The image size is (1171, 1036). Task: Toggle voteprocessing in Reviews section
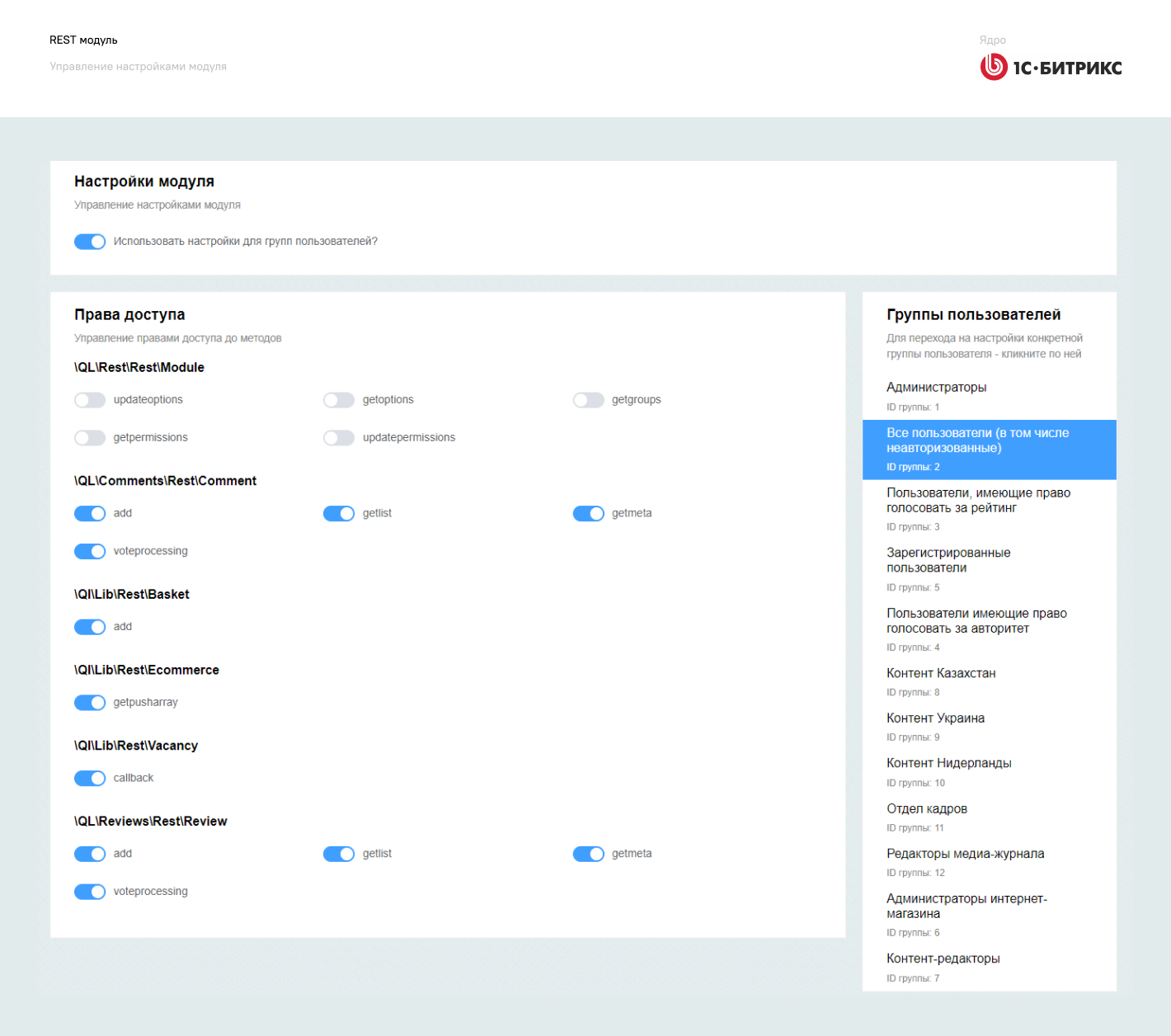[x=90, y=892]
